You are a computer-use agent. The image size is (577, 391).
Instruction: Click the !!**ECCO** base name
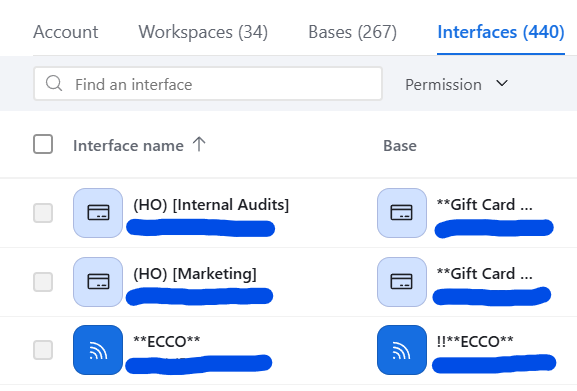click(475, 342)
